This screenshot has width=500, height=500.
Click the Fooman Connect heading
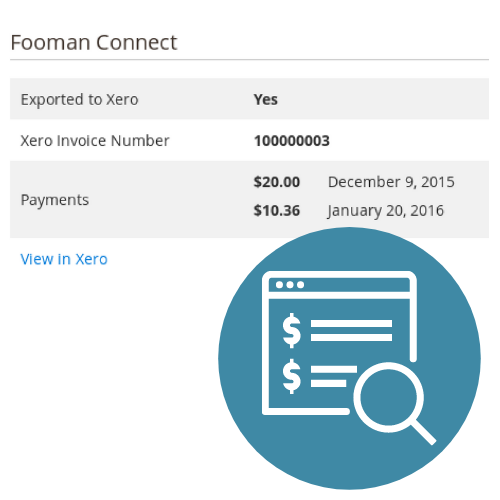(x=94, y=42)
